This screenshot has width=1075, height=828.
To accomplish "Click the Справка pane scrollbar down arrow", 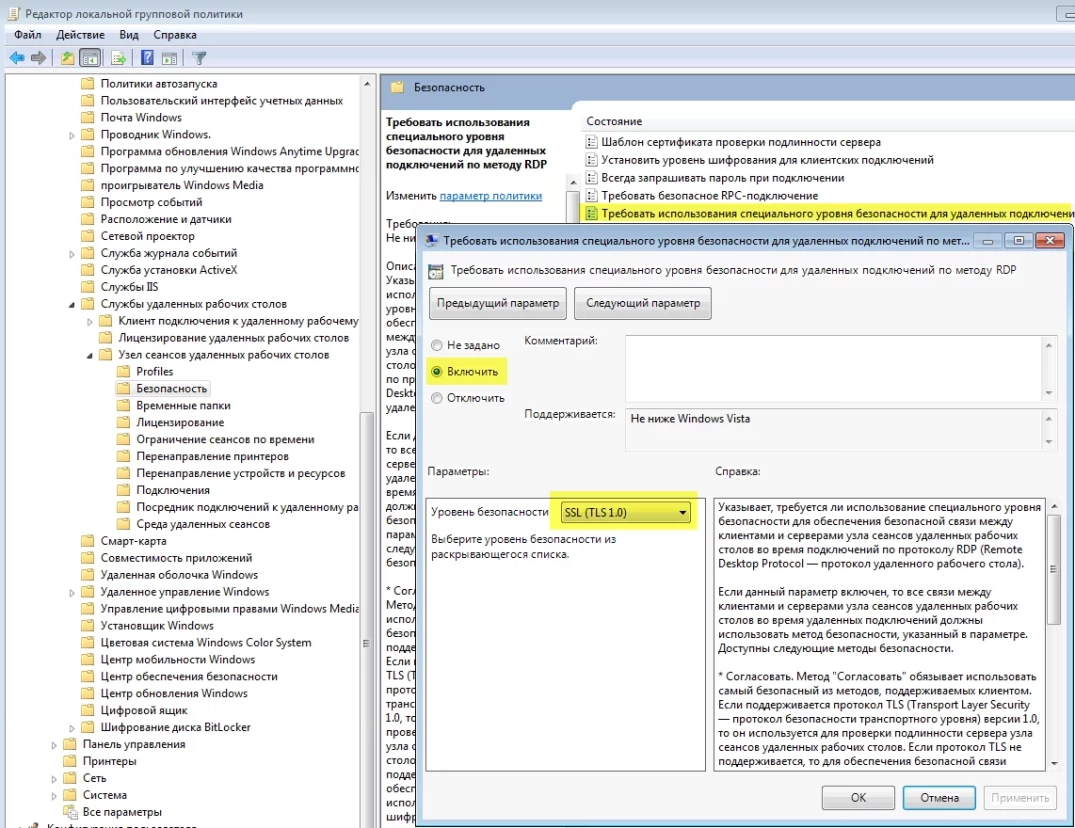I will click(x=1054, y=763).
